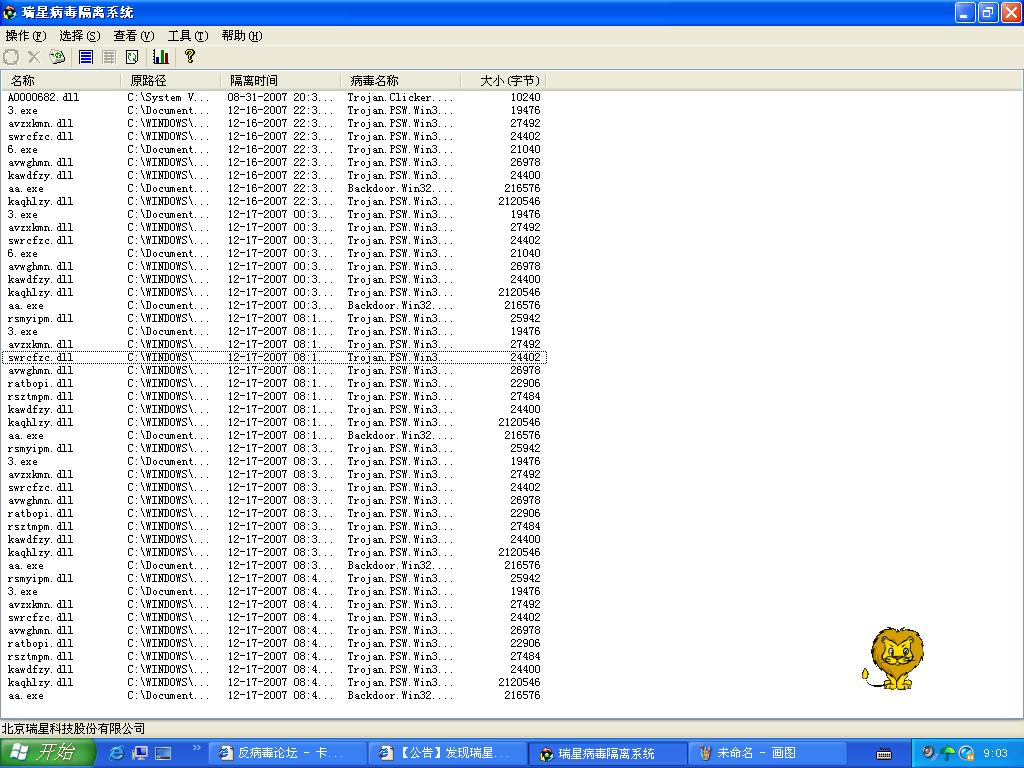Select the ratbopi.dll row timed 08:1
This screenshot has height=768, width=1024.
point(274,383)
